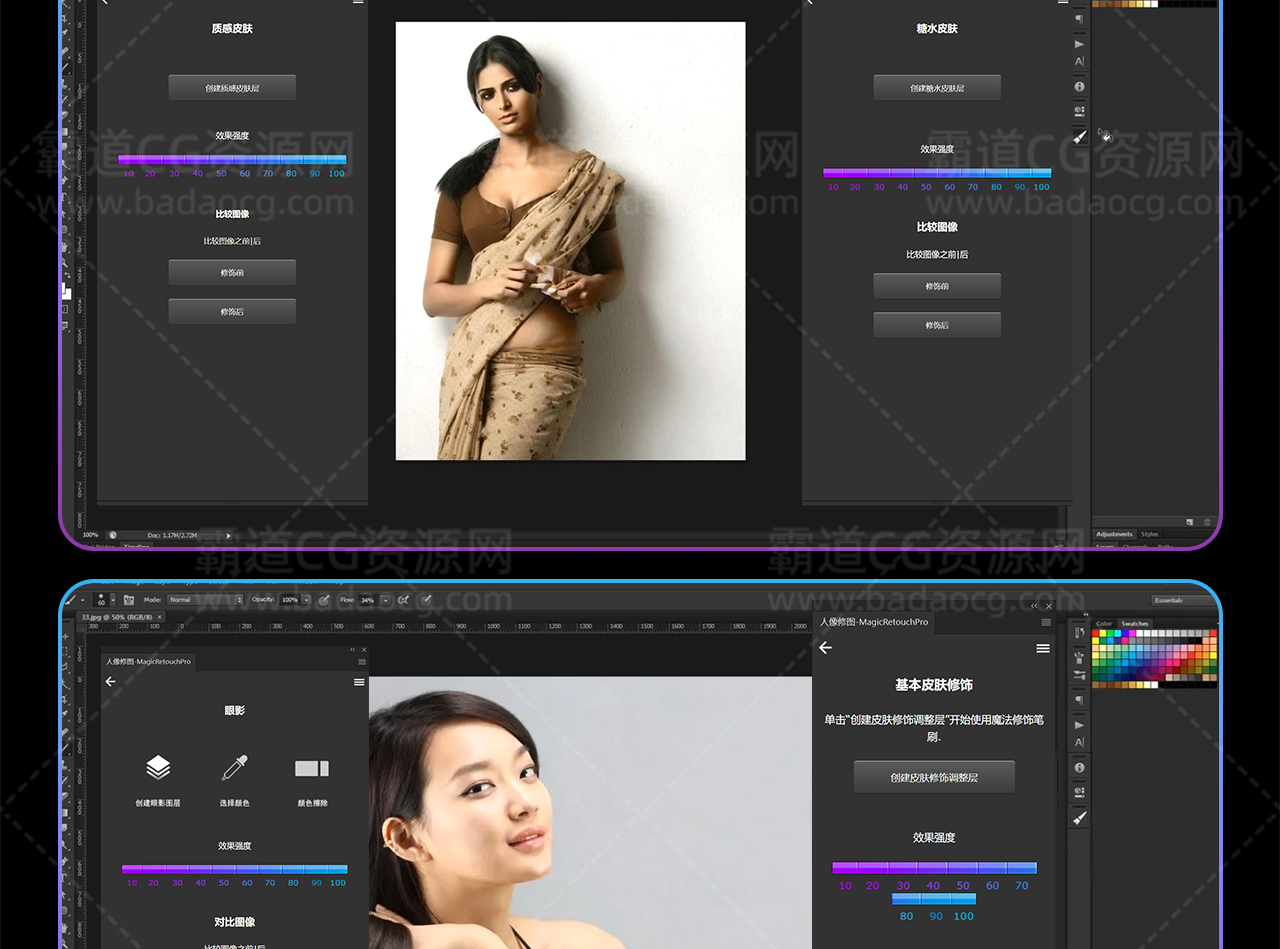Click back arrow in 基本皮肤修饰 panel

pos(825,649)
